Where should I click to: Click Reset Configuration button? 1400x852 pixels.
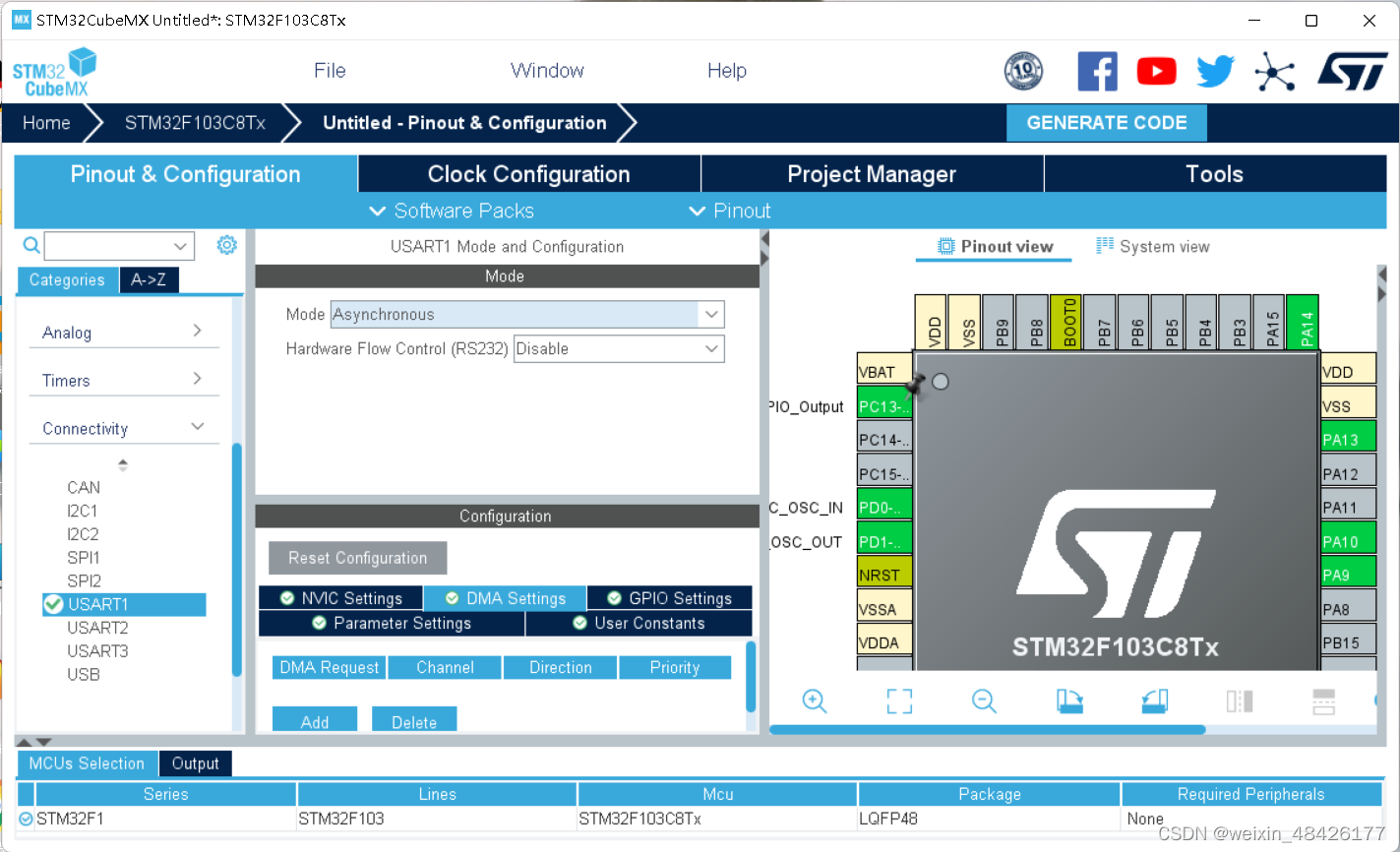[358, 558]
